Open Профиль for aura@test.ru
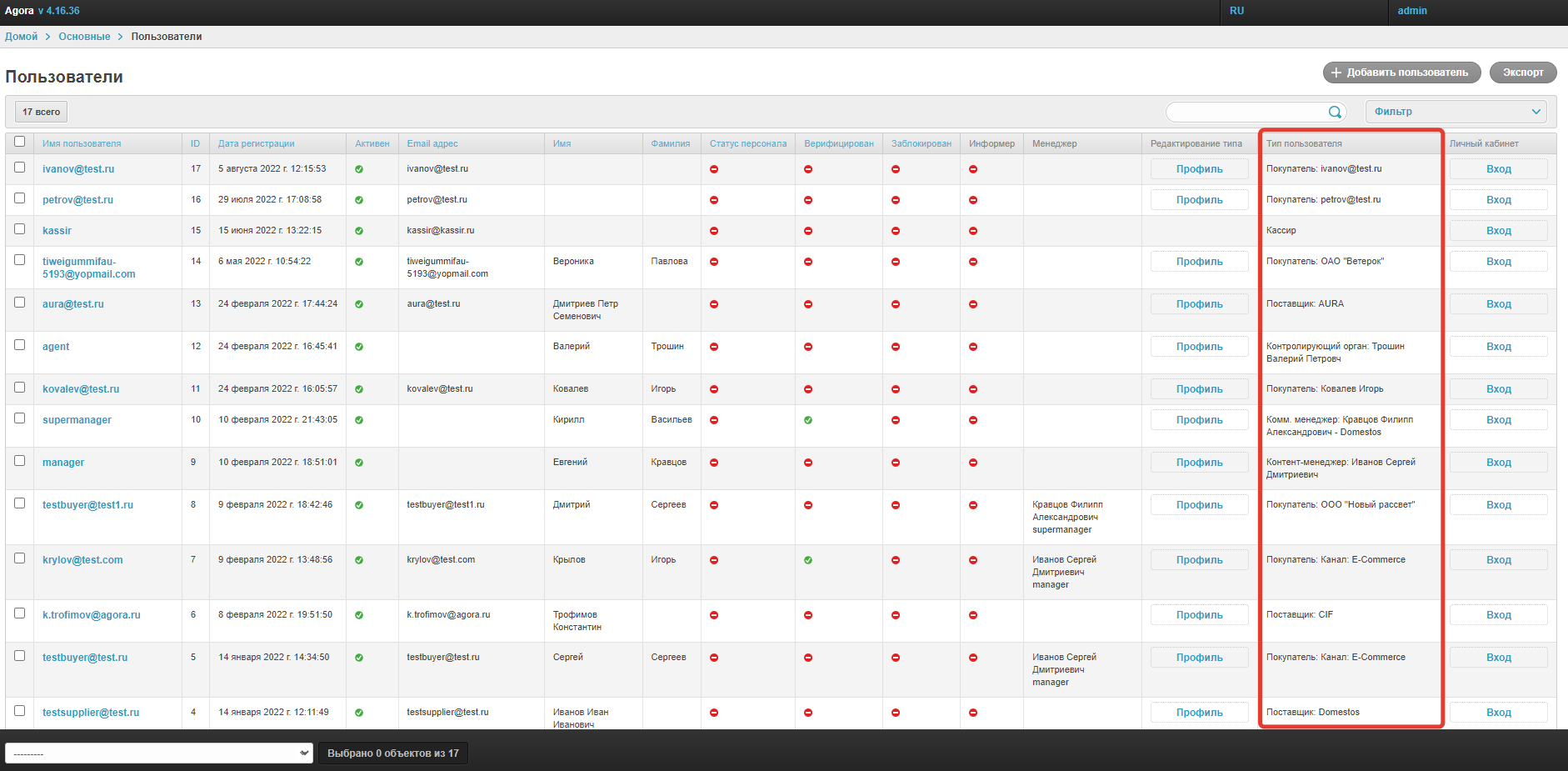This screenshot has width=1568, height=771. click(x=1199, y=304)
